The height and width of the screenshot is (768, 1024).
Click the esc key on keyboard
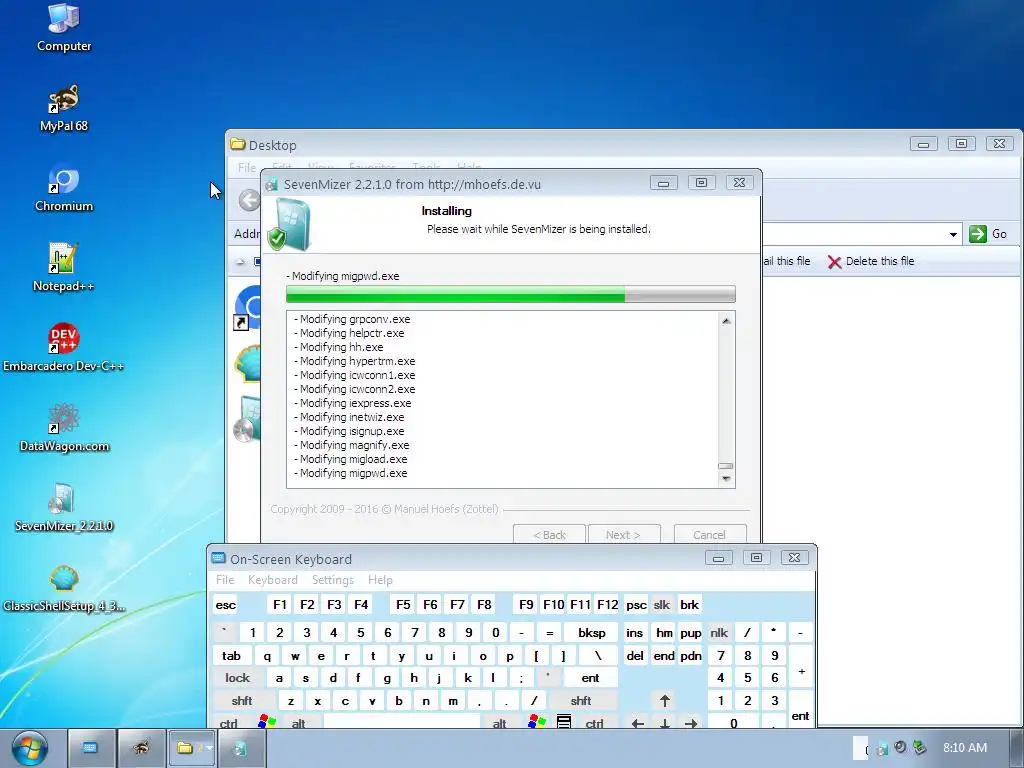226,605
